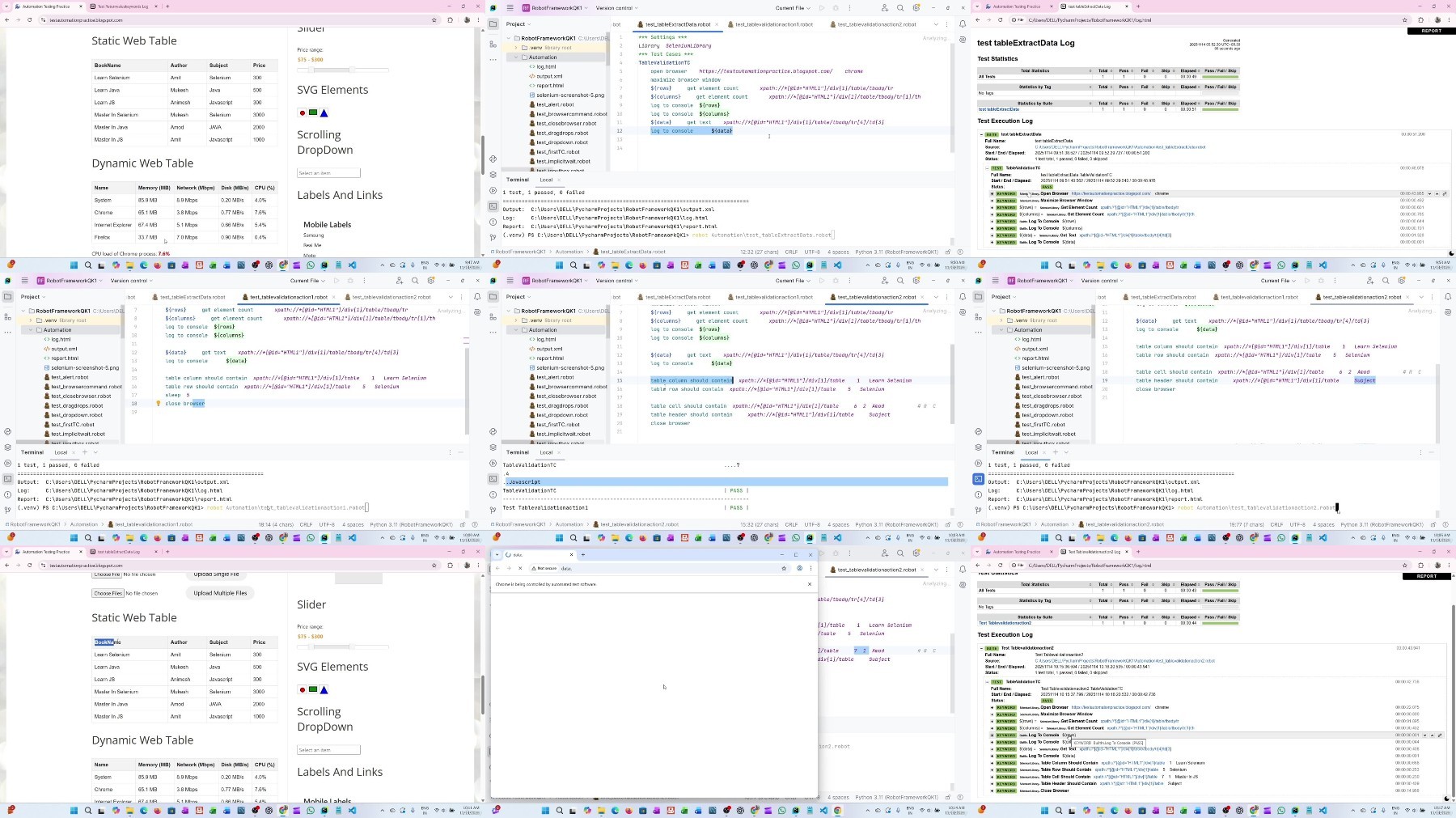Dismiss 'Chrome is being controlled' infobar
Image resolution: width=1456 pixels, height=818 pixels.
point(809,584)
